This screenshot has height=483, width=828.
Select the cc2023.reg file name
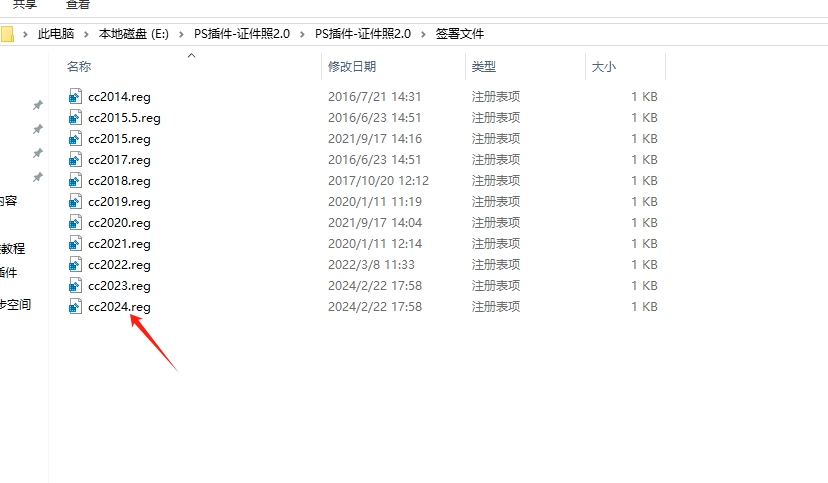click(119, 286)
